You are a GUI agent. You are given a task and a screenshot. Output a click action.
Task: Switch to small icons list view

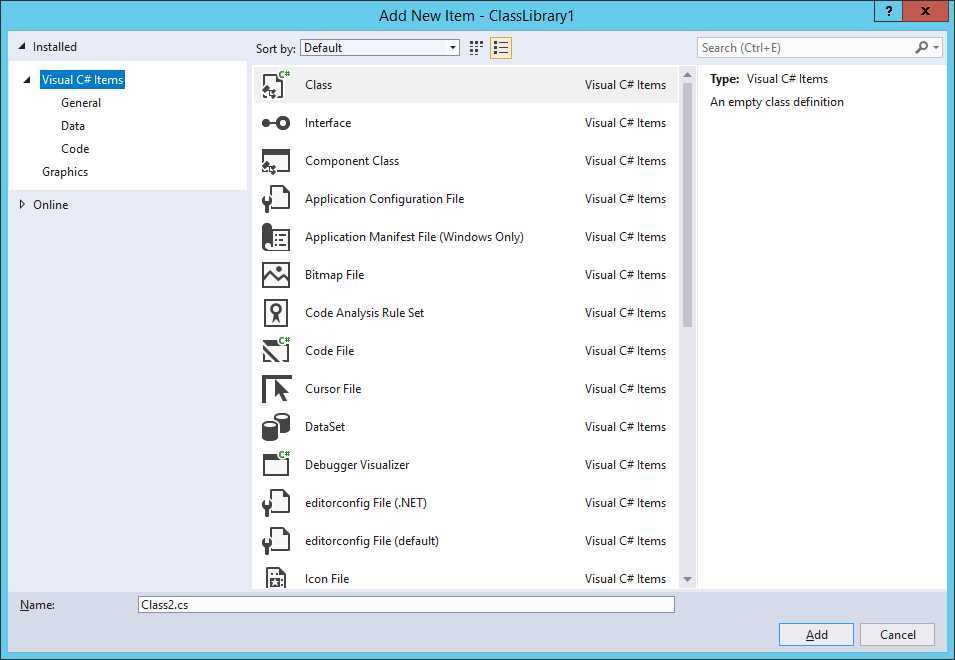click(501, 47)
